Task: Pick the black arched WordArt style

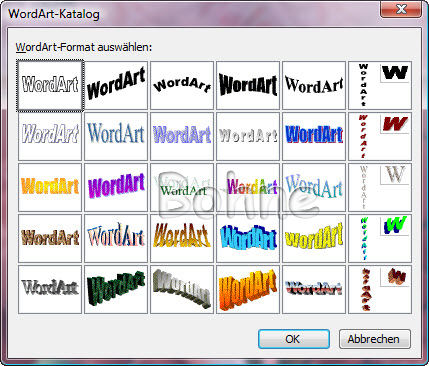Action: (x=182, y=85)
